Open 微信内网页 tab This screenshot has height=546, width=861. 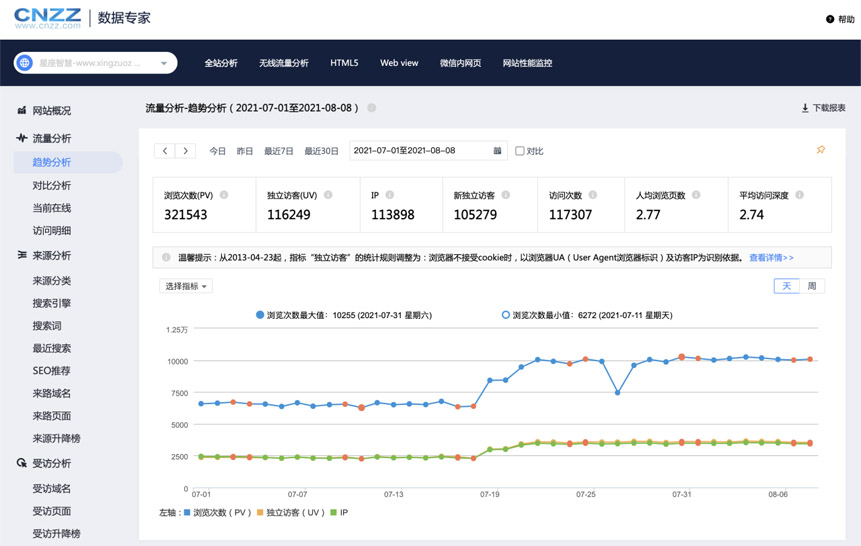click(460, 63)
